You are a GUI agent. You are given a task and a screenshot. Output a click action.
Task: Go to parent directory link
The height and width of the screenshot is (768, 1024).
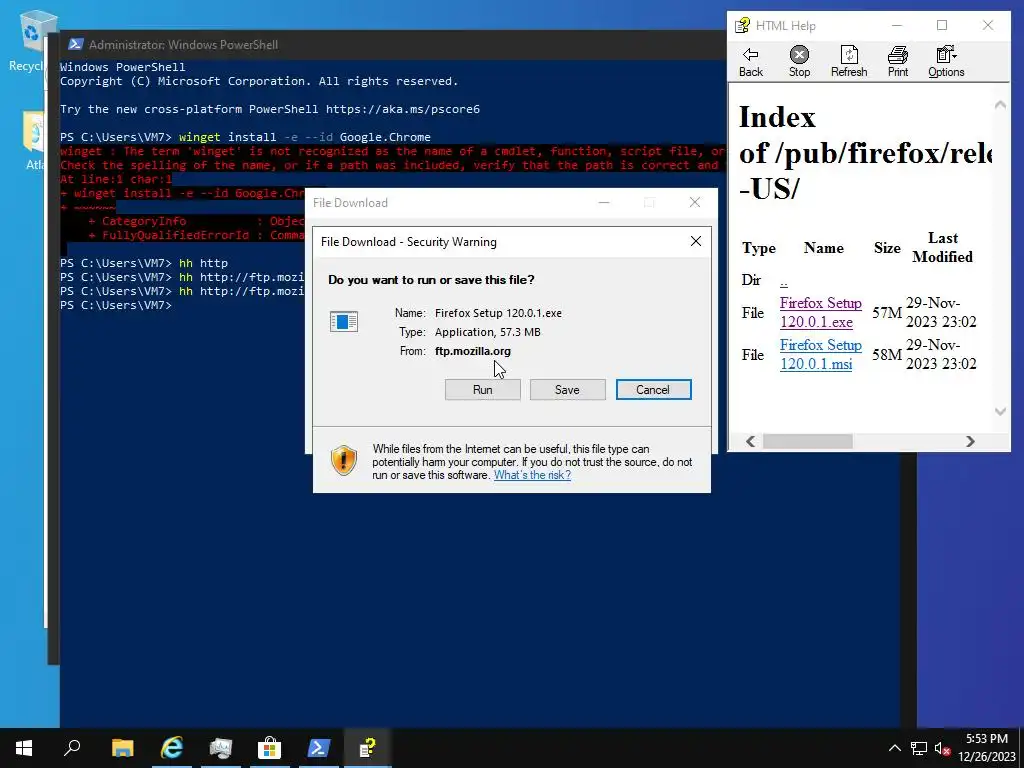tap(784, 281)
